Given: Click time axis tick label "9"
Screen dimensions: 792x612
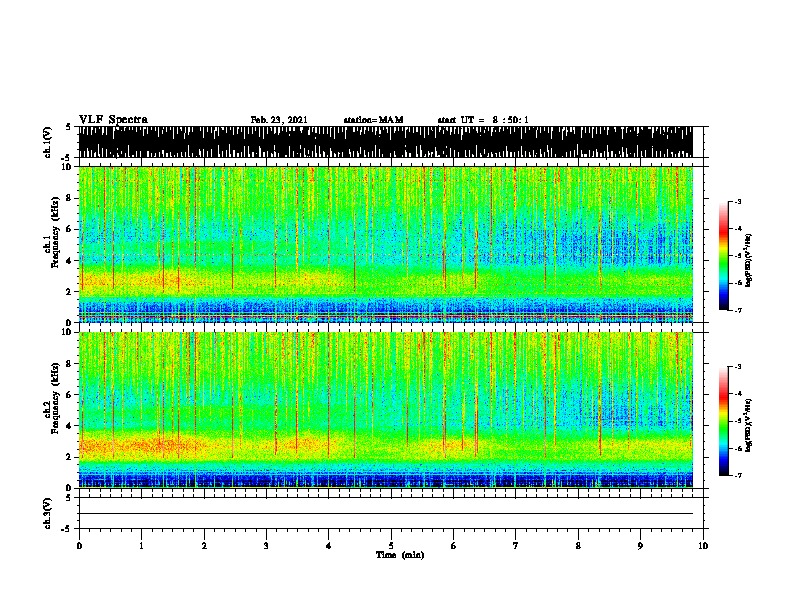Looking at the screenshot, I should point(640,546).
